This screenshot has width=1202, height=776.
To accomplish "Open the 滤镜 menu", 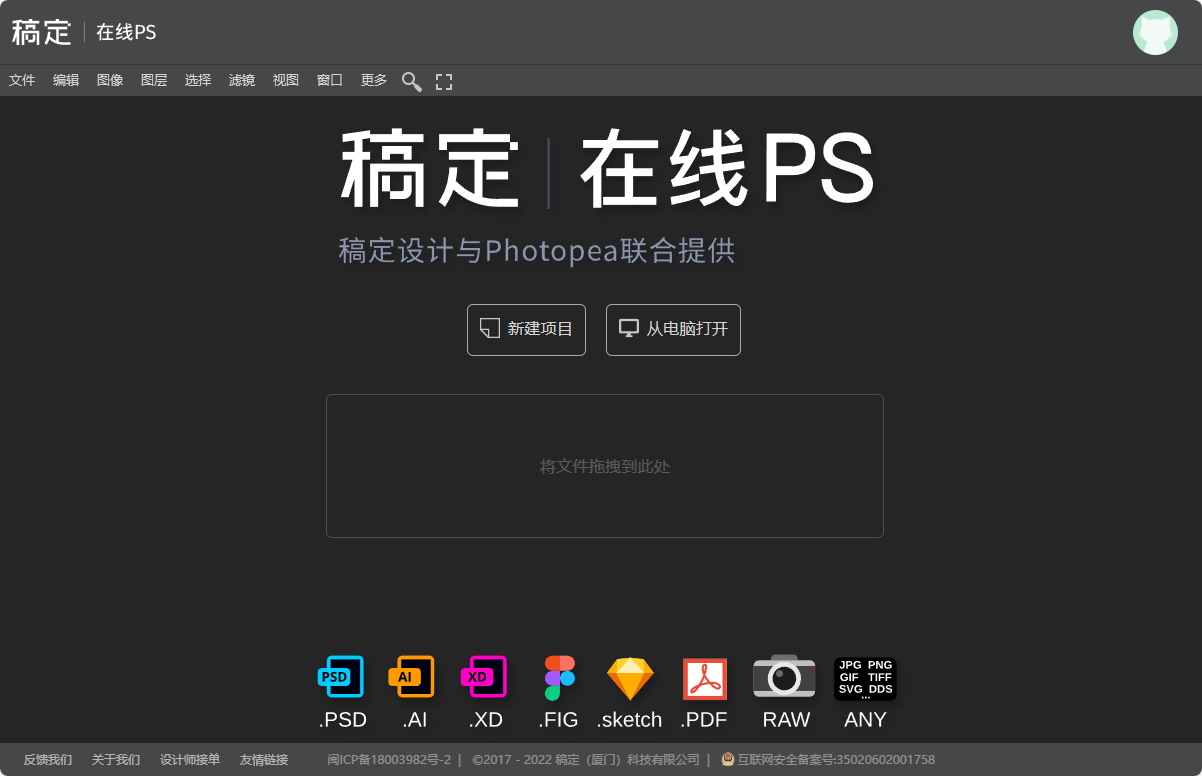I will coord(241,80).
